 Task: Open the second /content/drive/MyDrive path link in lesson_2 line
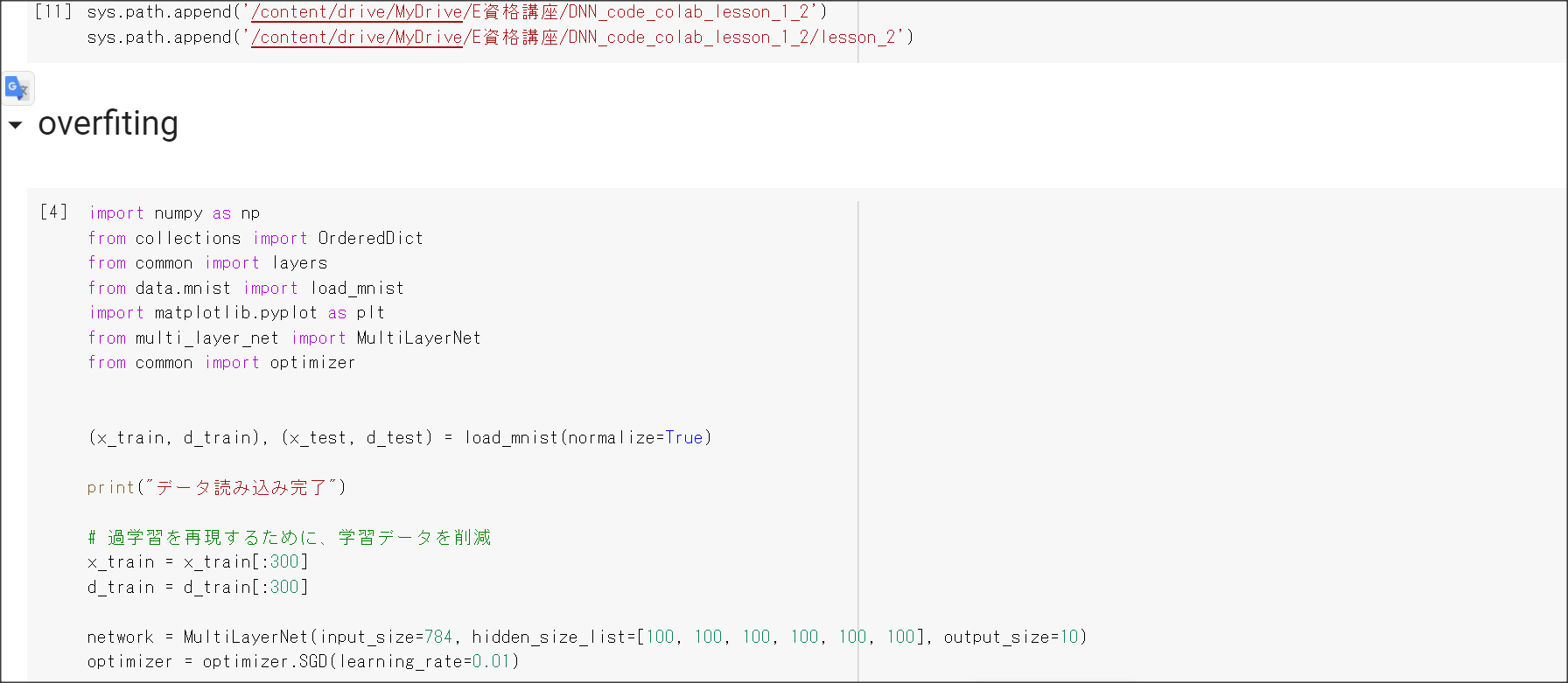[x=357, y=38]
